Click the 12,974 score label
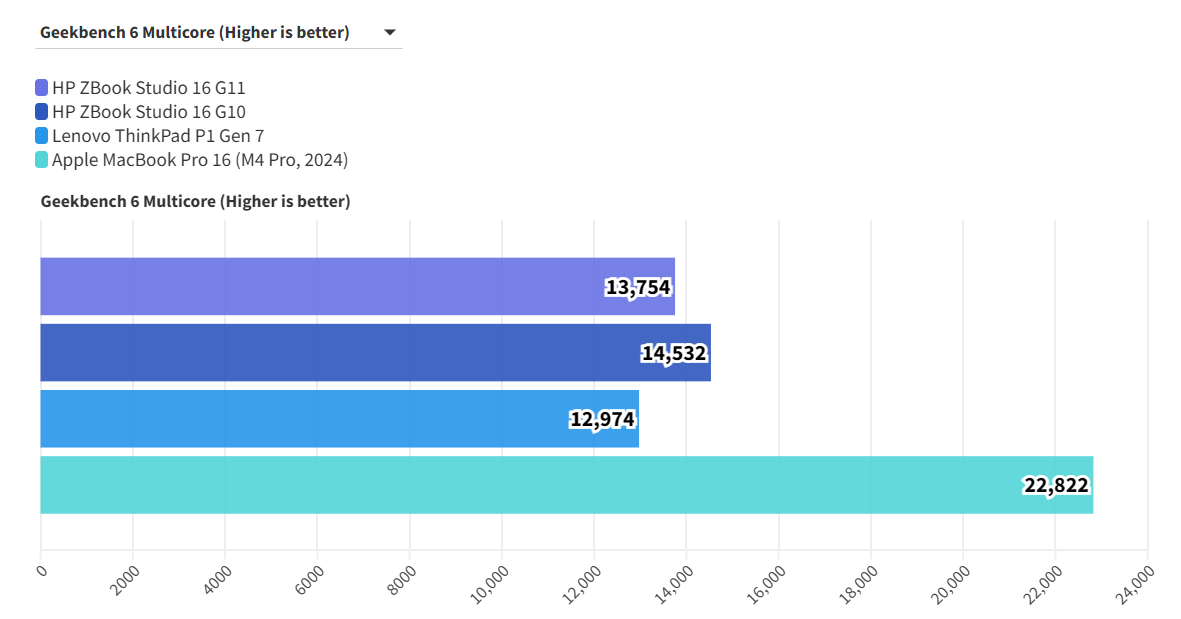The image size is (1181, 619). point(603,419)
